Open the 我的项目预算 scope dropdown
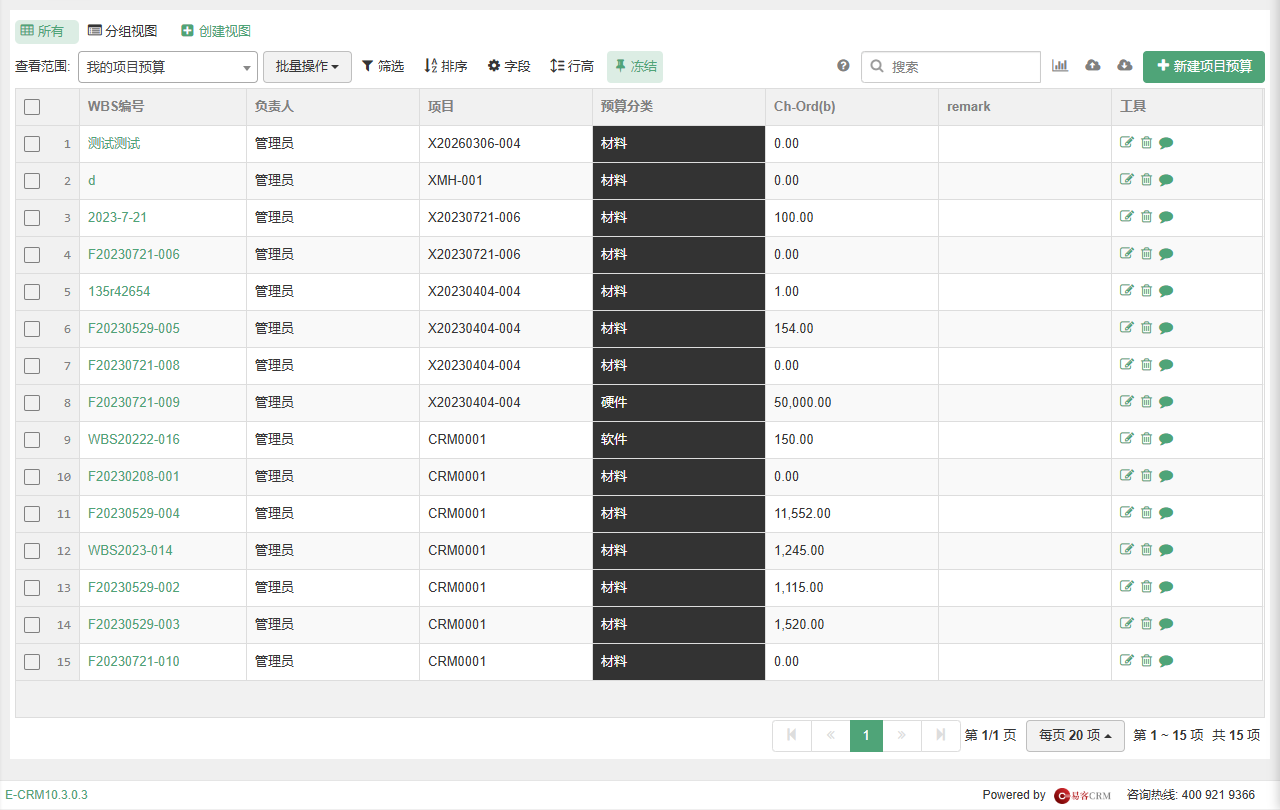Screen dimensions: 1280x810 tap(168, 67)
